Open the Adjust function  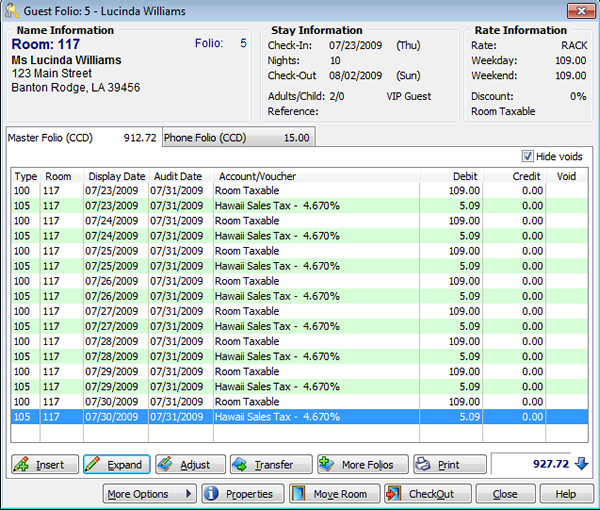click(x=187, y=465)
